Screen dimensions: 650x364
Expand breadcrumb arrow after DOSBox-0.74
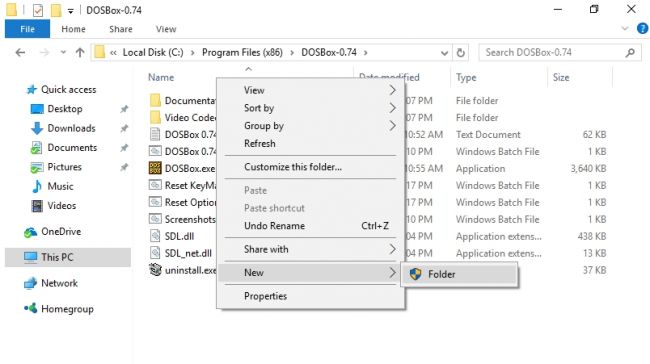tap(365, 53)
